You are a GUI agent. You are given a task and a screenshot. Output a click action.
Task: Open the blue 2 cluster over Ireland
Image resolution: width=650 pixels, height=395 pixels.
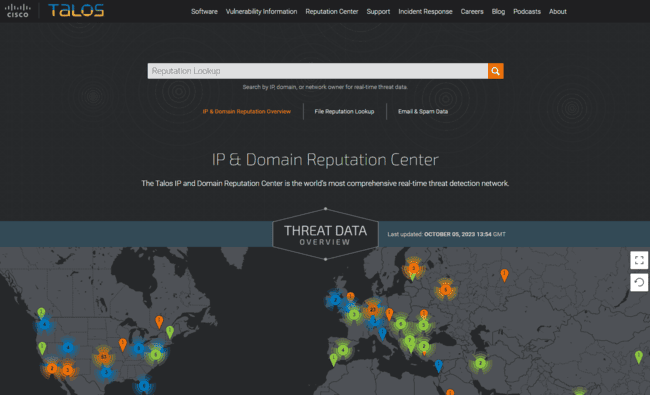[x=335, y=299]
